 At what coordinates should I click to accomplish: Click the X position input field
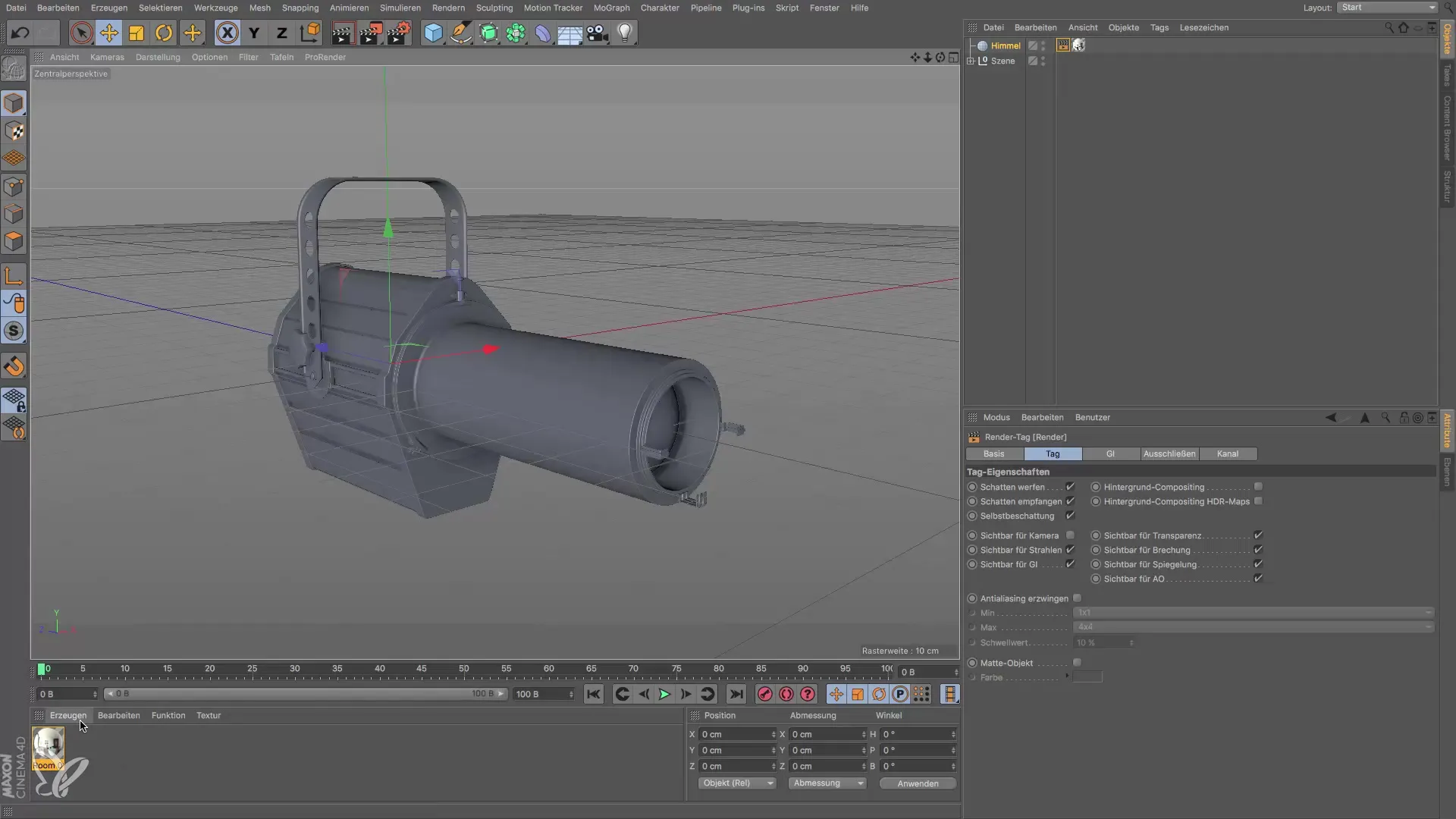(736, 734)
